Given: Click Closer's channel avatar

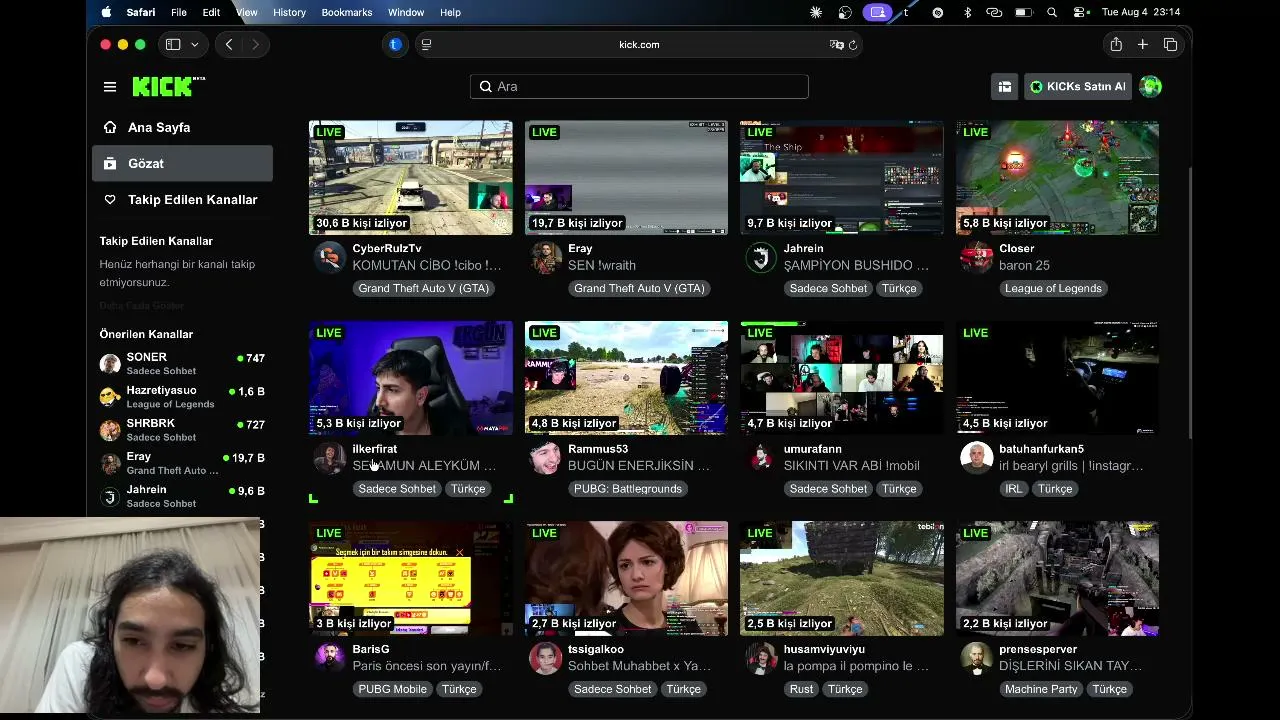Looking at the screenshot, I should (x=976, y=257).
